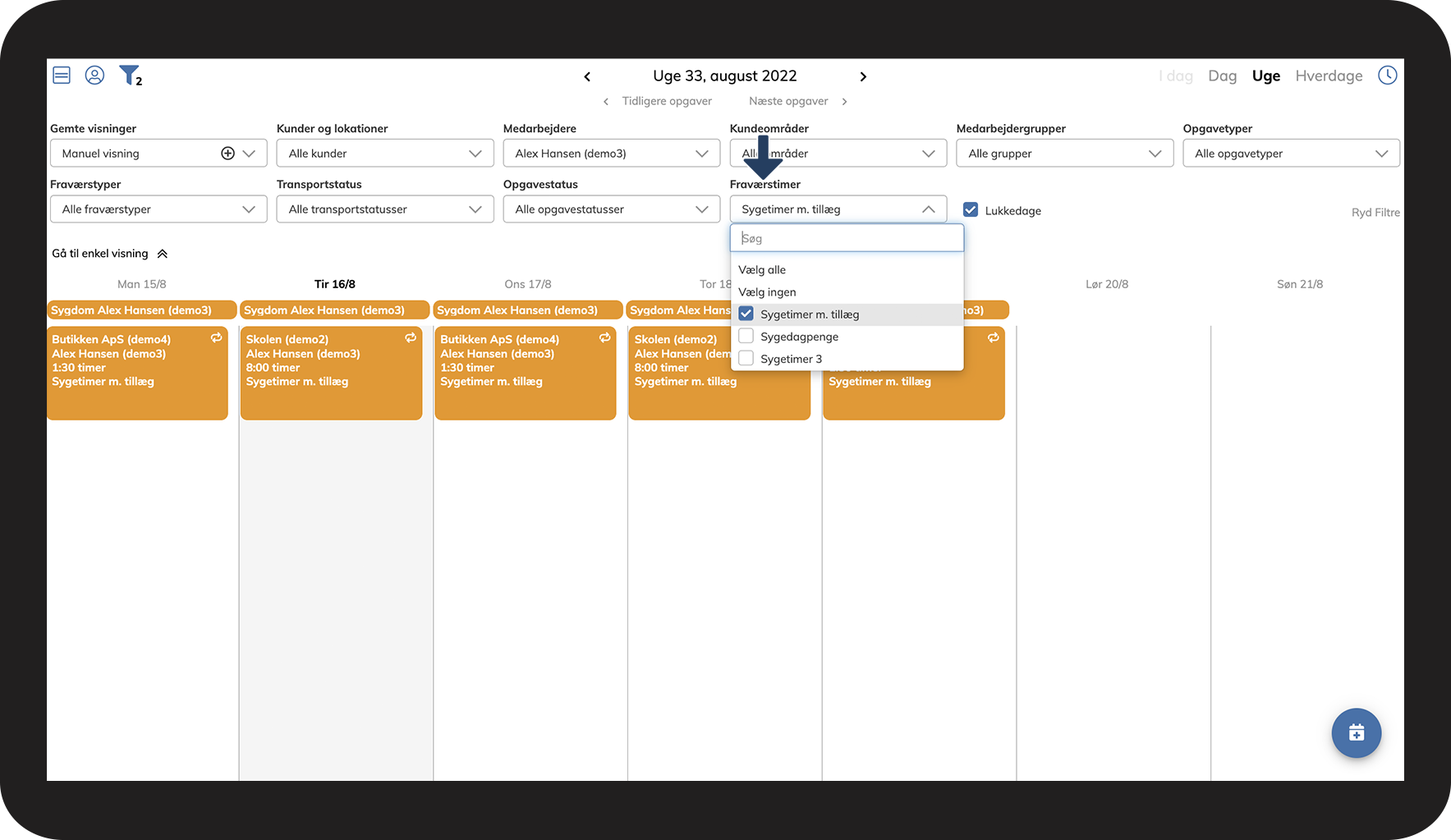Open the user profile icon

coord(94,76)
